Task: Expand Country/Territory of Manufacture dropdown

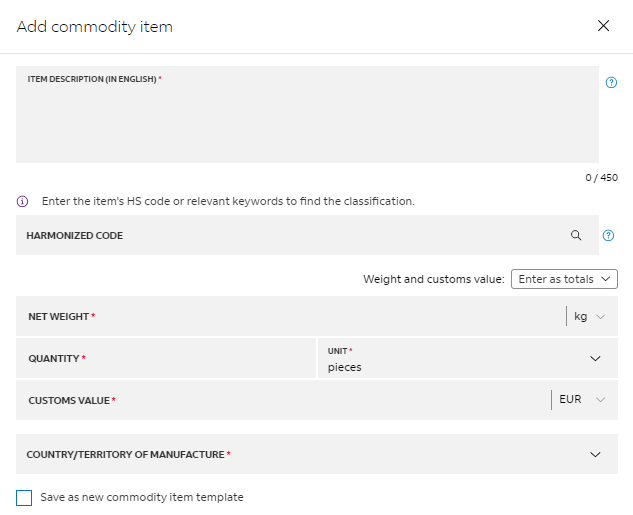Action: click(317, 454)
